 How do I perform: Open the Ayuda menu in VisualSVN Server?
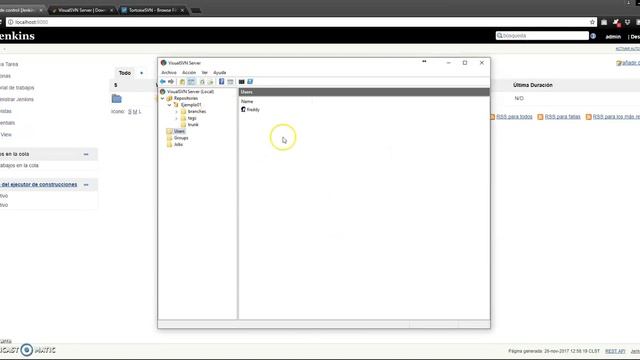pyautogui.click(x=220, y=72)
